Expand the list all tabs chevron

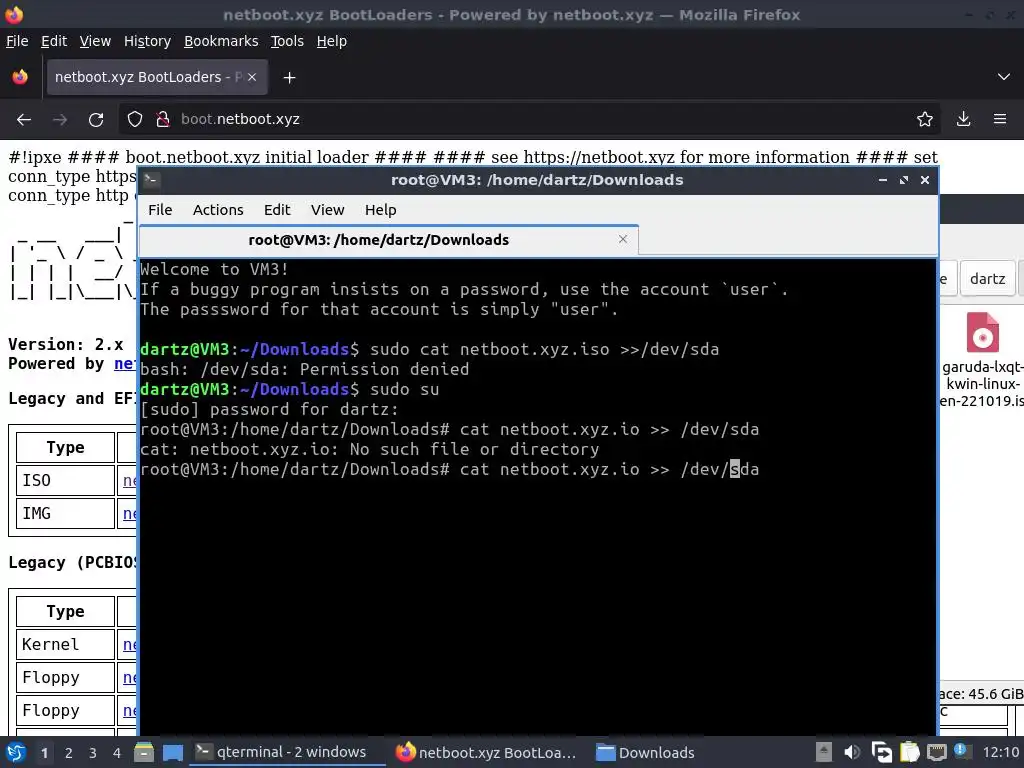click(1004, 77)
